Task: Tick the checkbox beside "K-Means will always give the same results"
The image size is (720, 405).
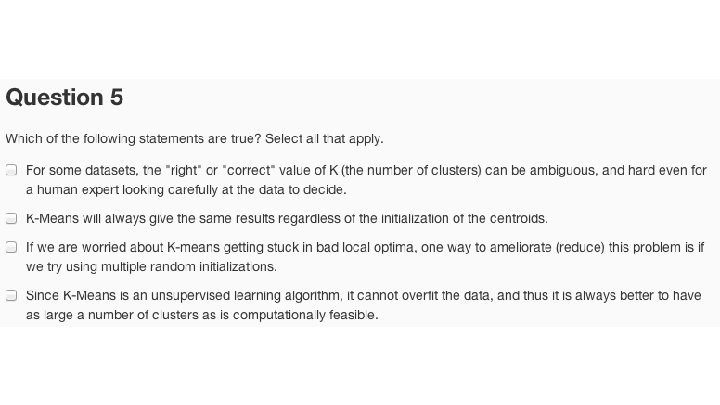Action: pos(11,218)
